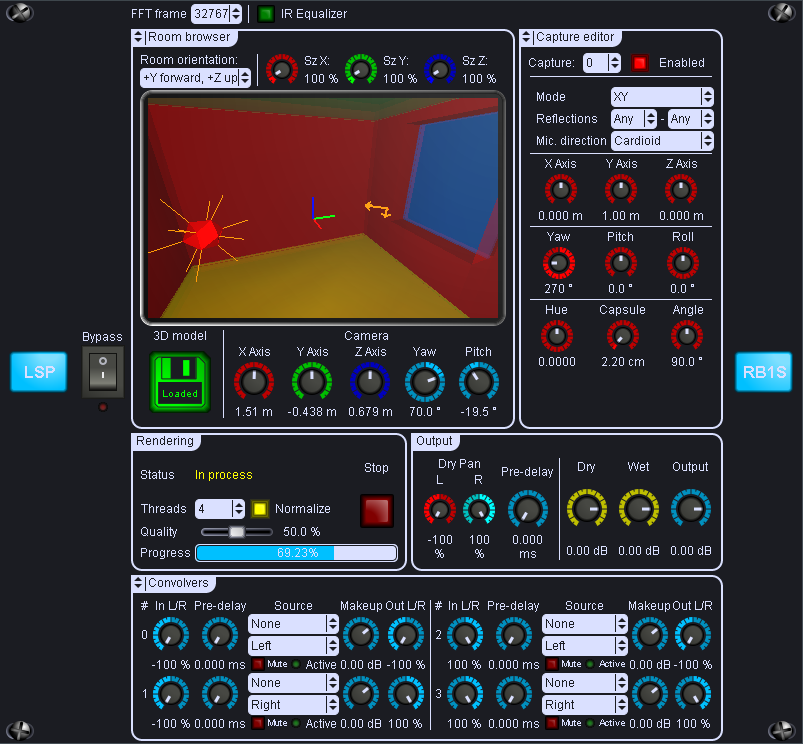
Task: Click the convolver 1 Pre-delay knob
Action: click(220, 694)
